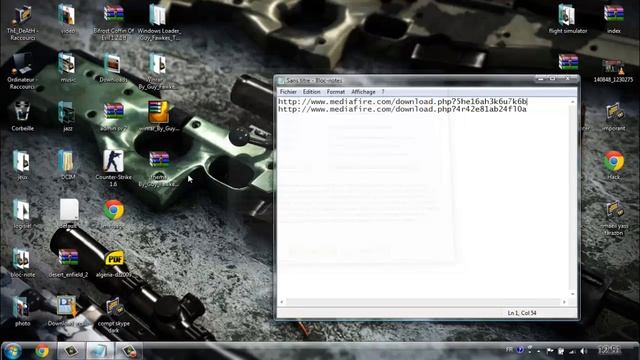Select the jeux folder icon

tap(22, 165)
